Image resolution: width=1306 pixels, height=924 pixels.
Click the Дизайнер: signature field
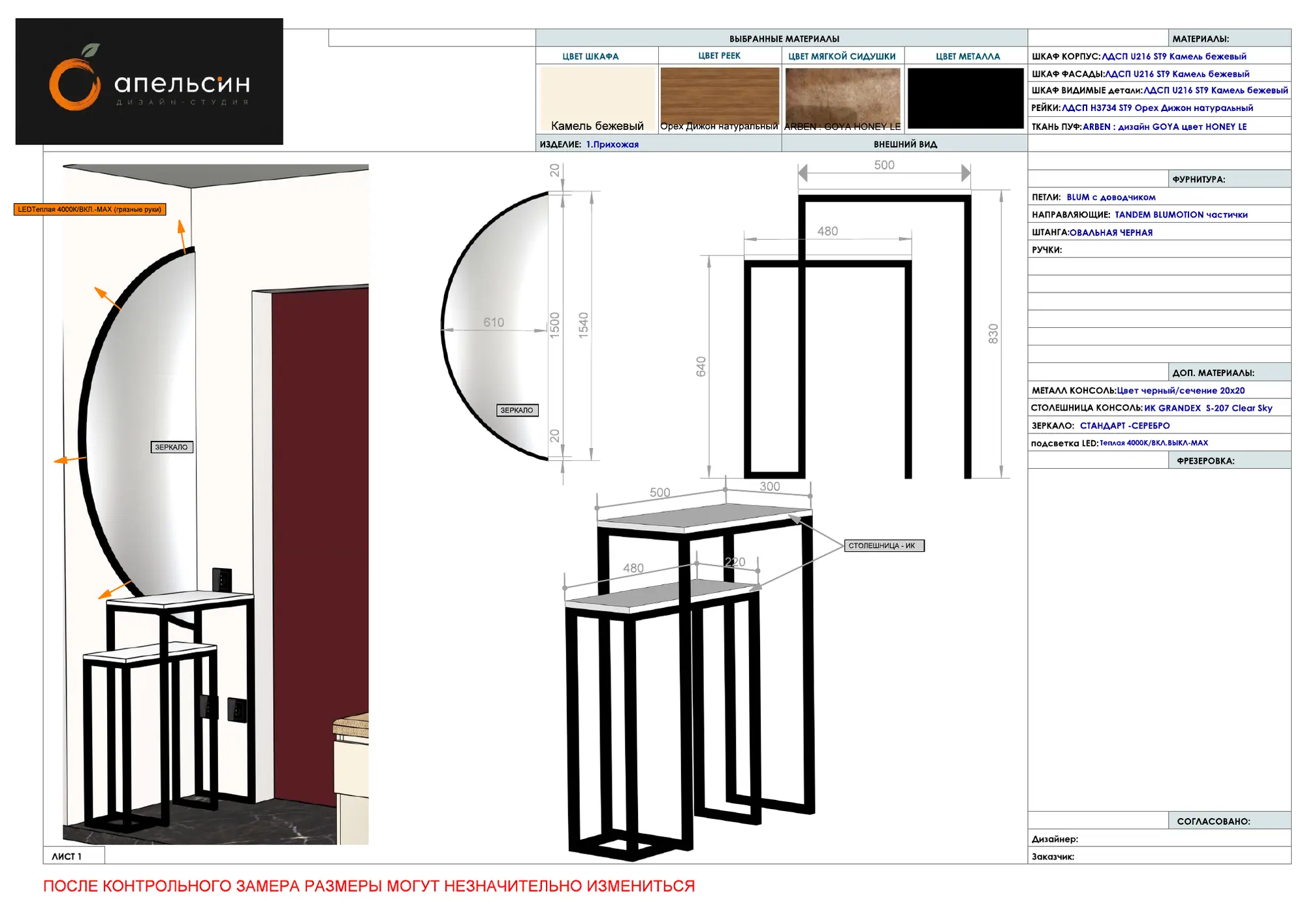click(x=1159, y=838)
